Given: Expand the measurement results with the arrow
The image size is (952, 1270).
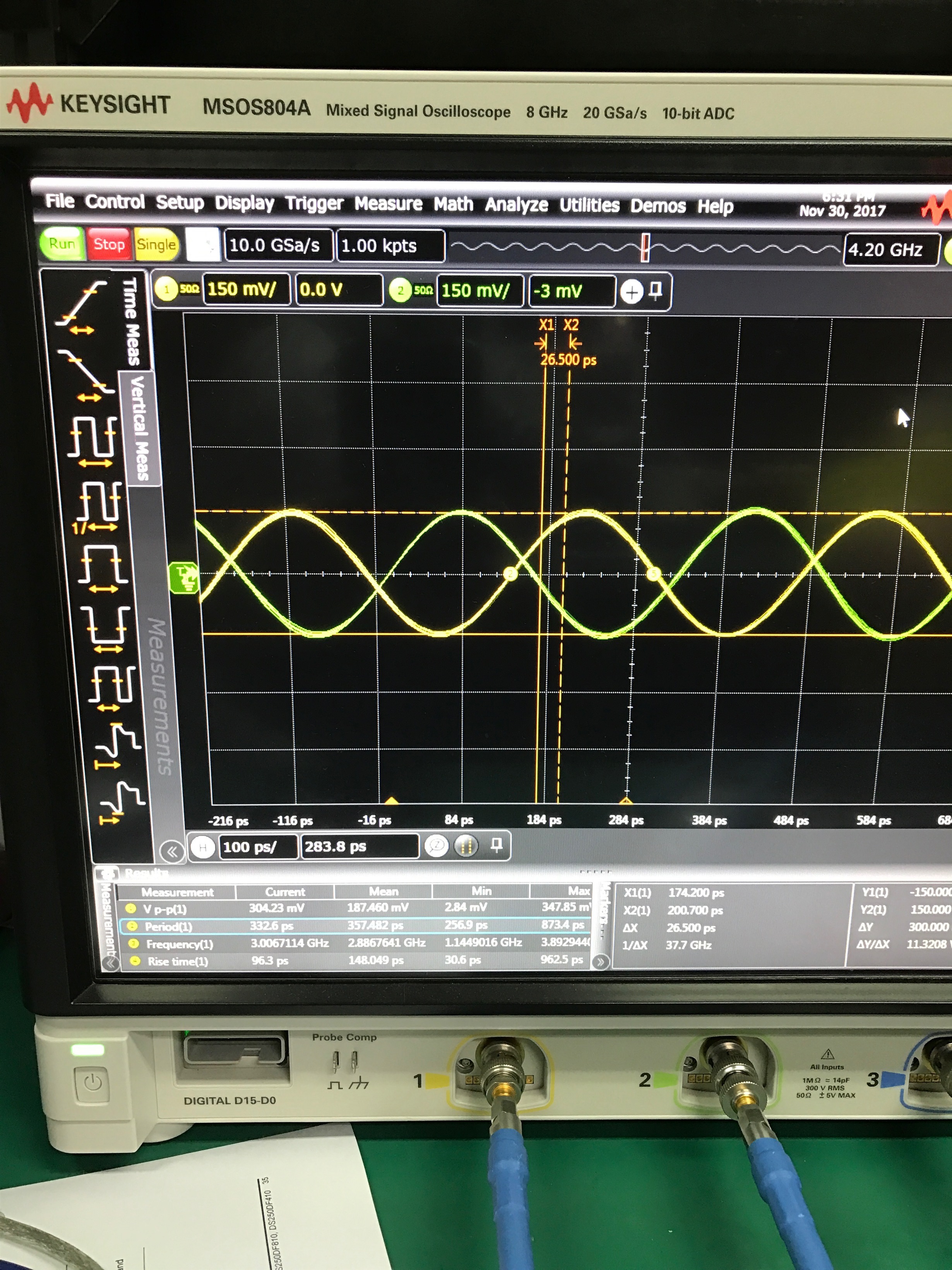Looking at the screenshot, I should pyautogui.click(x=600, y=962).
